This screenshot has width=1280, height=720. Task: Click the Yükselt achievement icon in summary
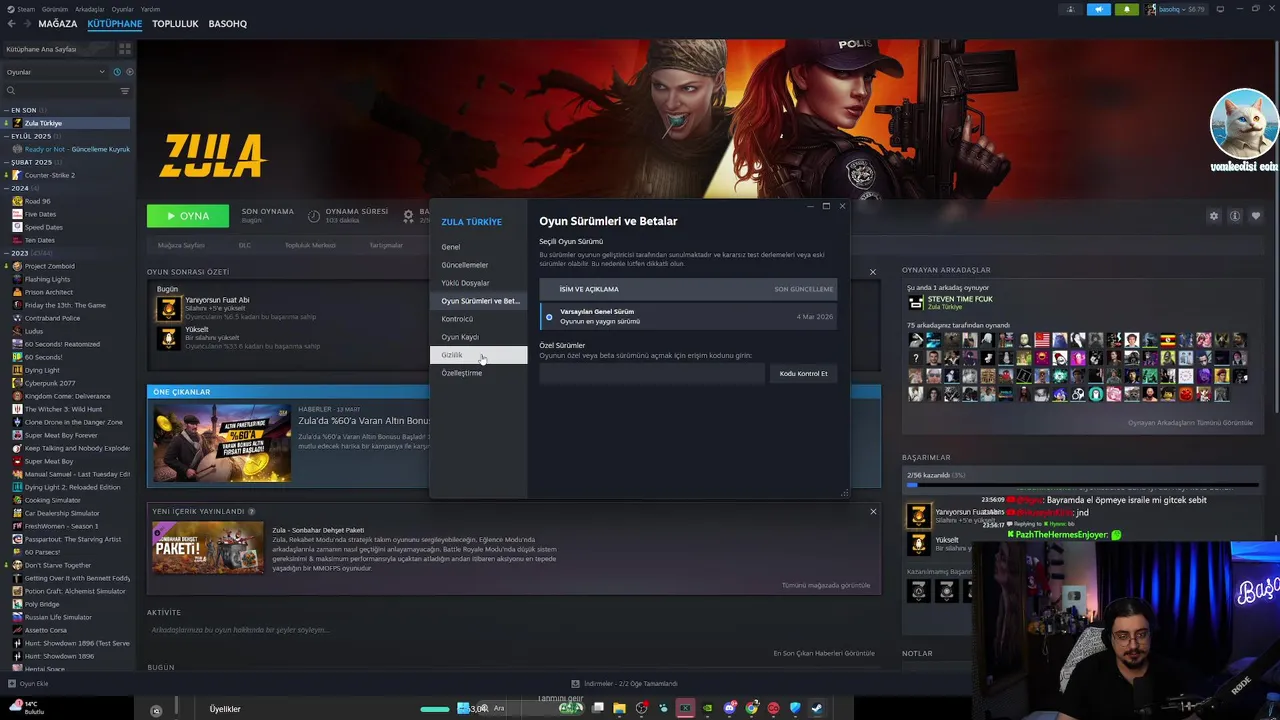click(168, 338)
